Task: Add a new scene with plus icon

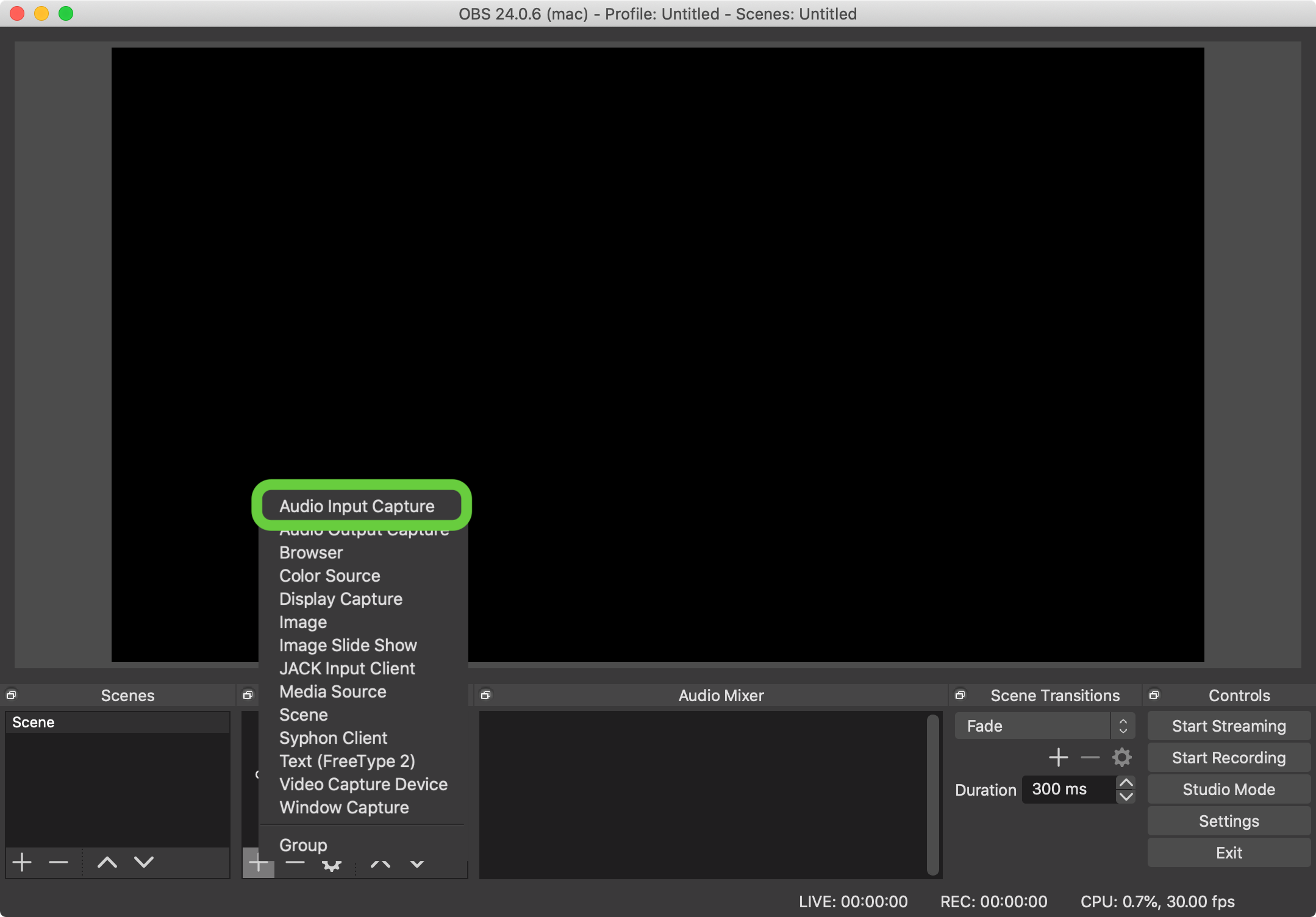Action: tap(22, 862)
